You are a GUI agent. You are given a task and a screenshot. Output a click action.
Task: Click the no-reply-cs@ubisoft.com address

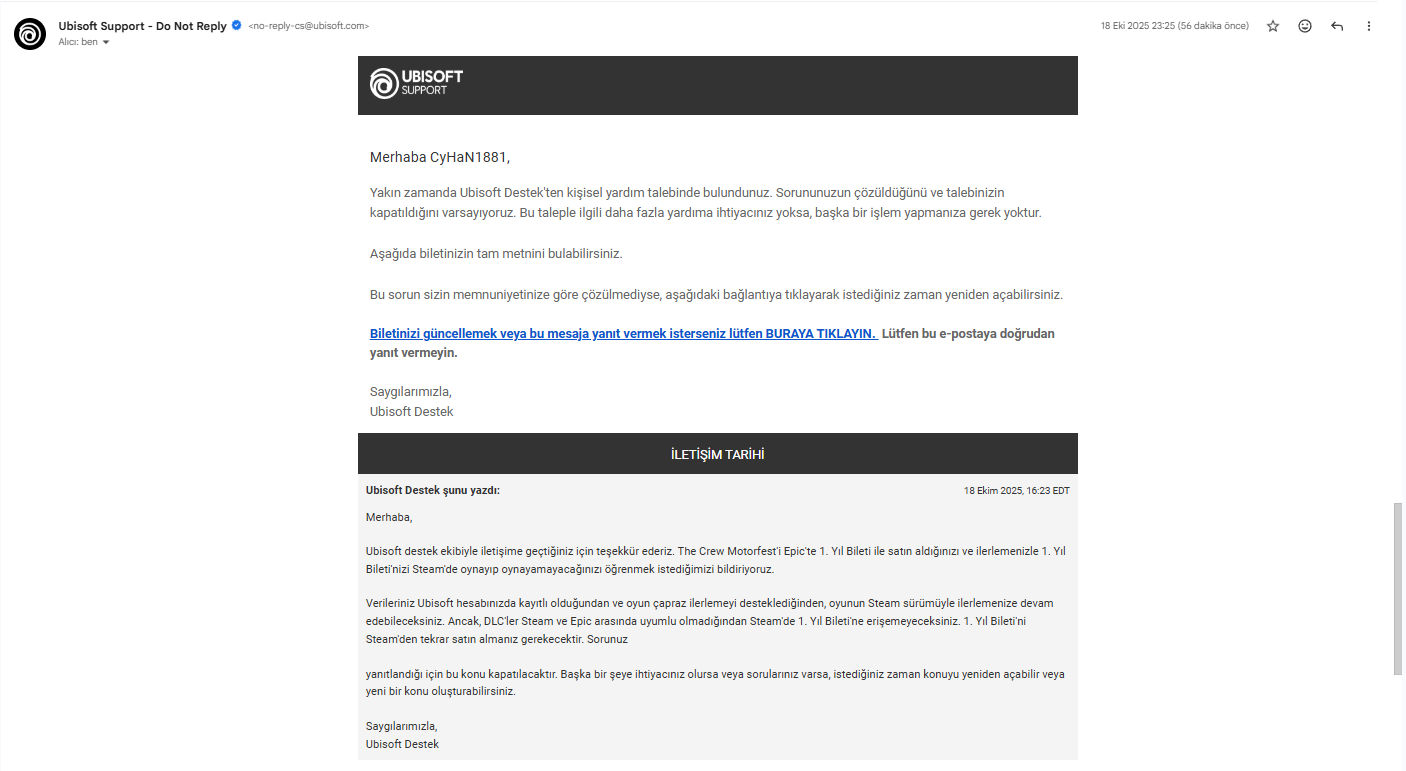pos(308,26)
